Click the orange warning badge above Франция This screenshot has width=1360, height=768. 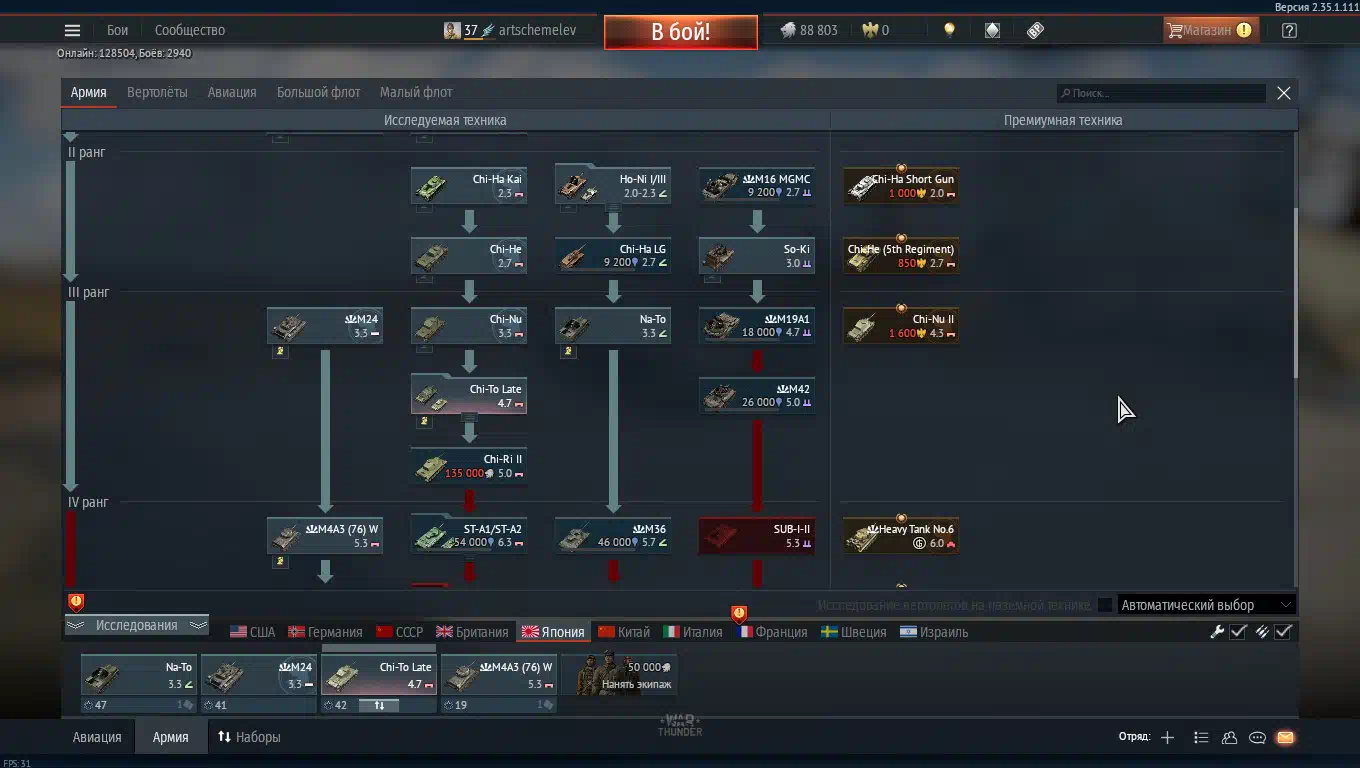pyautogui.click(x=739, y=613)
